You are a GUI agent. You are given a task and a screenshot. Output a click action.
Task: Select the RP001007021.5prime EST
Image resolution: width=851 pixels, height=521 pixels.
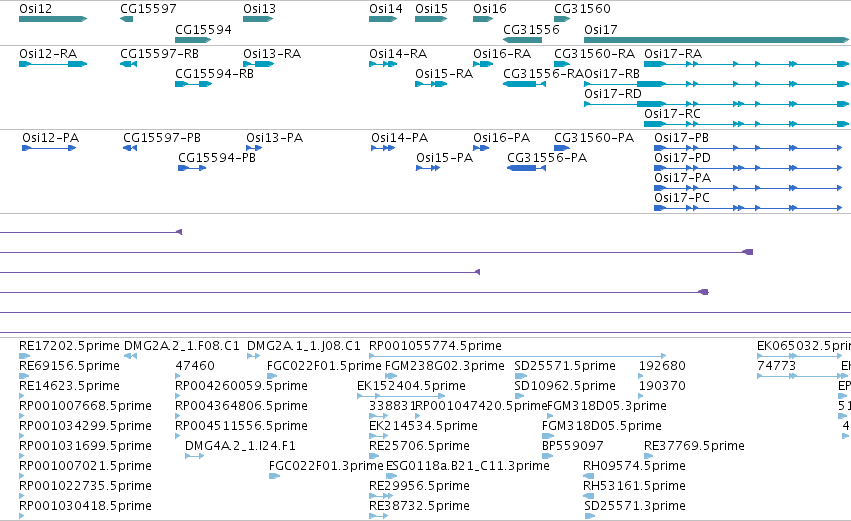[x=22, y=476]
